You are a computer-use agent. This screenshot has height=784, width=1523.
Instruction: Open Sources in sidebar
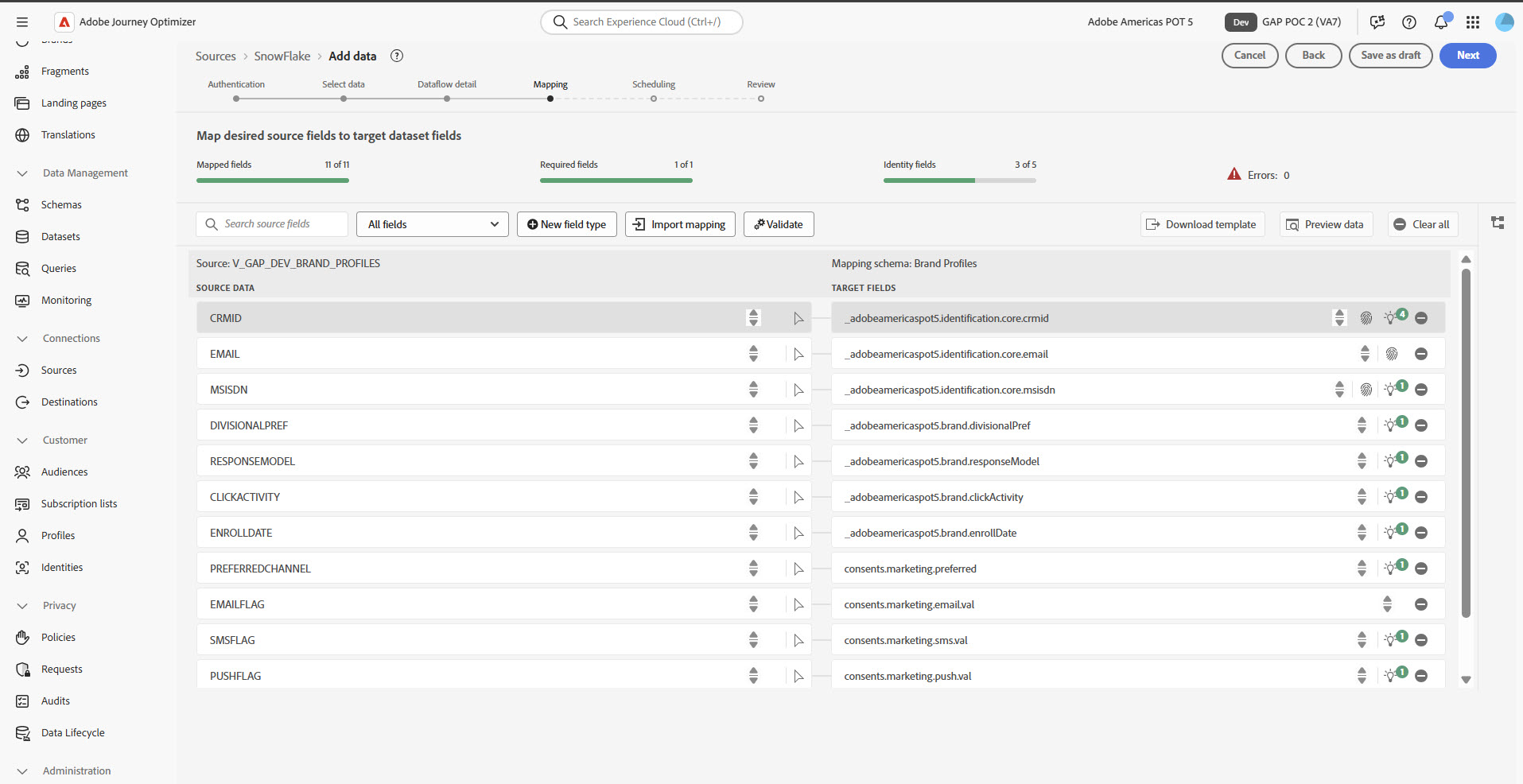pos(59,371)
